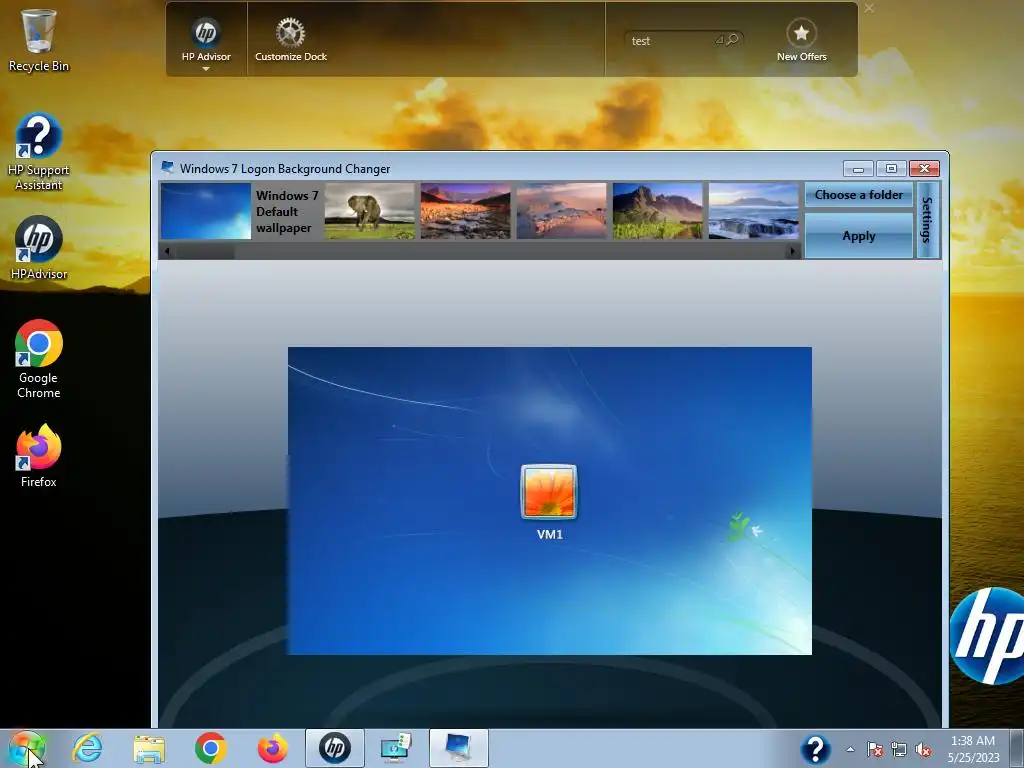1024x768 pixels.
Task: Switch to HP app in the taskbar
Action: pyautogui.click(x=335, y=748)
